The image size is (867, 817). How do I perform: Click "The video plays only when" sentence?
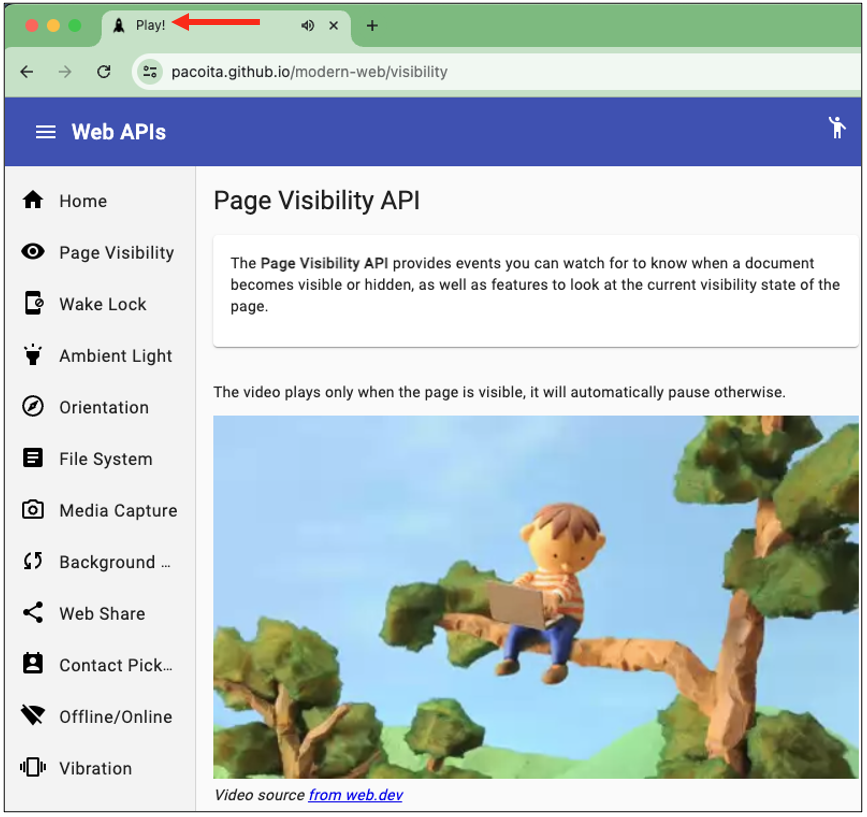[x=499, y=392]
